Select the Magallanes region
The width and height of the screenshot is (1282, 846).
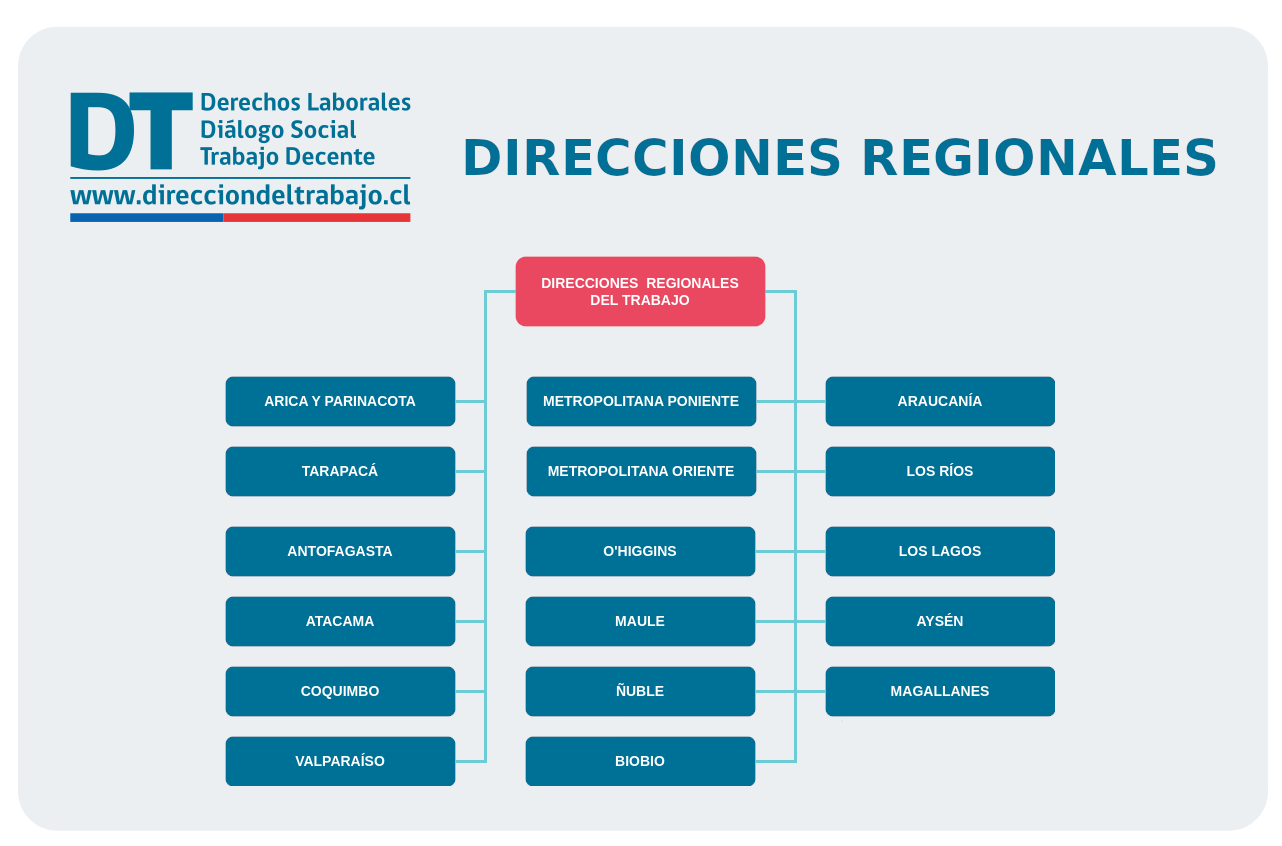(940, 691)
